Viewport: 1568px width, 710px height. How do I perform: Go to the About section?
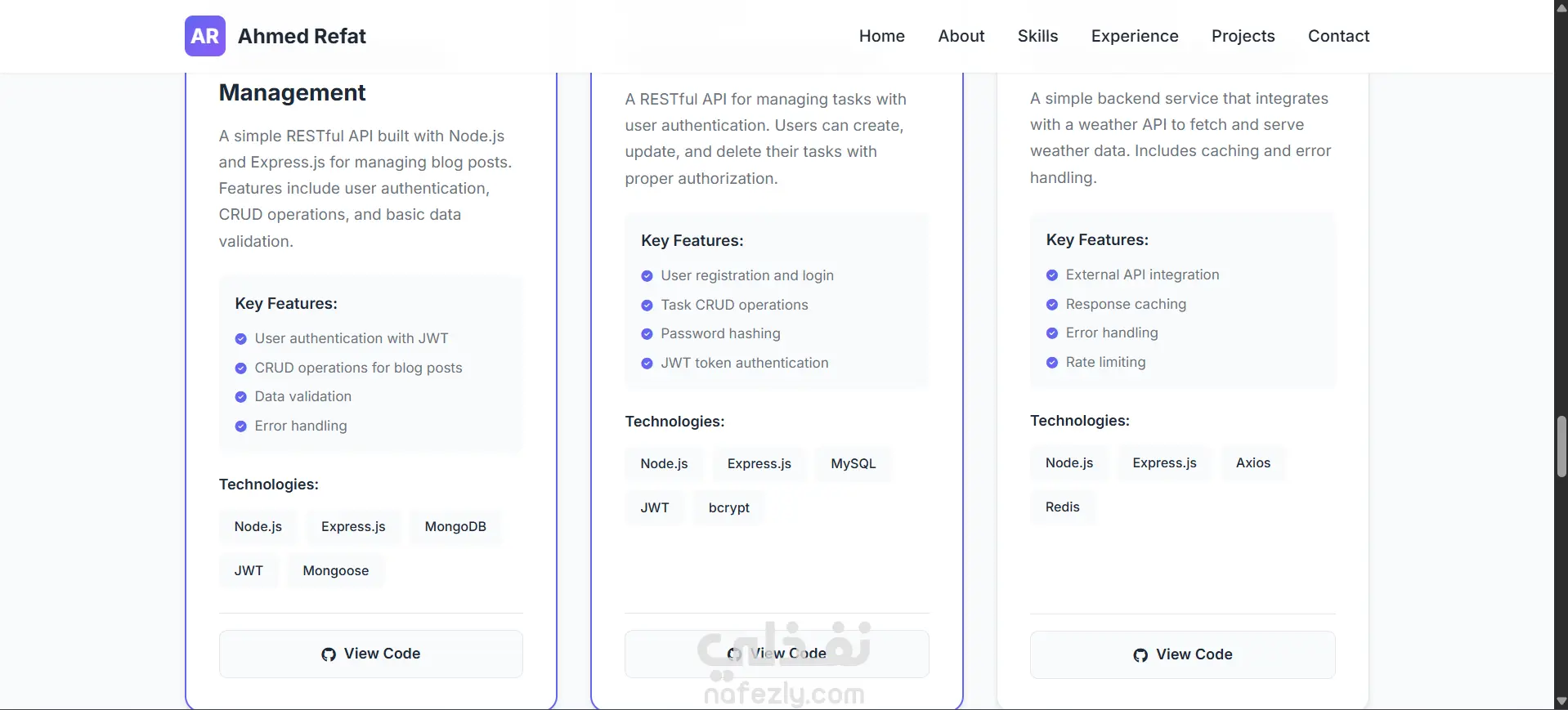(961, 36)
